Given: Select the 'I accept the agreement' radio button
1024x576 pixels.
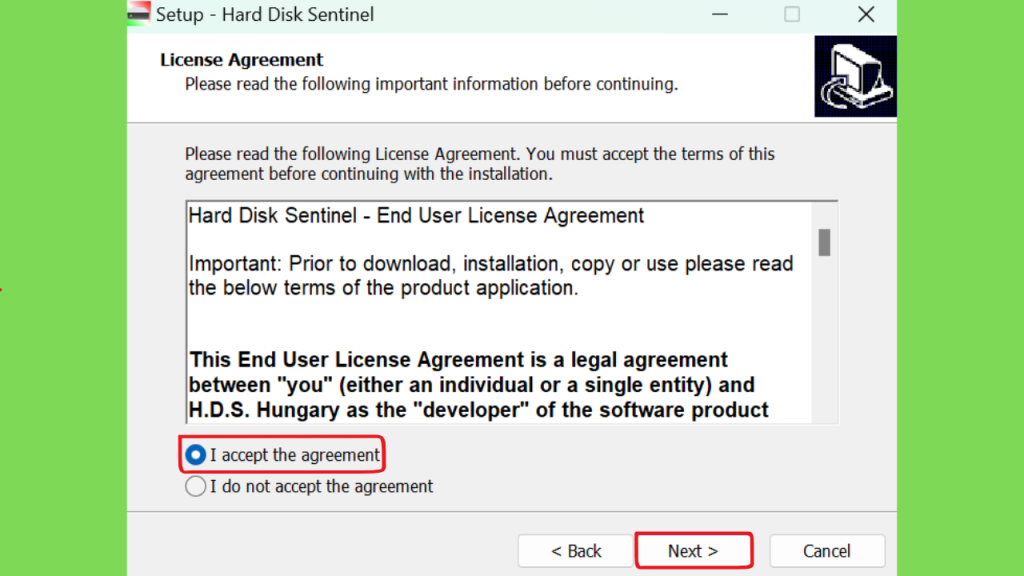Looking at the screenshot, I should click(x=195, y=455).
